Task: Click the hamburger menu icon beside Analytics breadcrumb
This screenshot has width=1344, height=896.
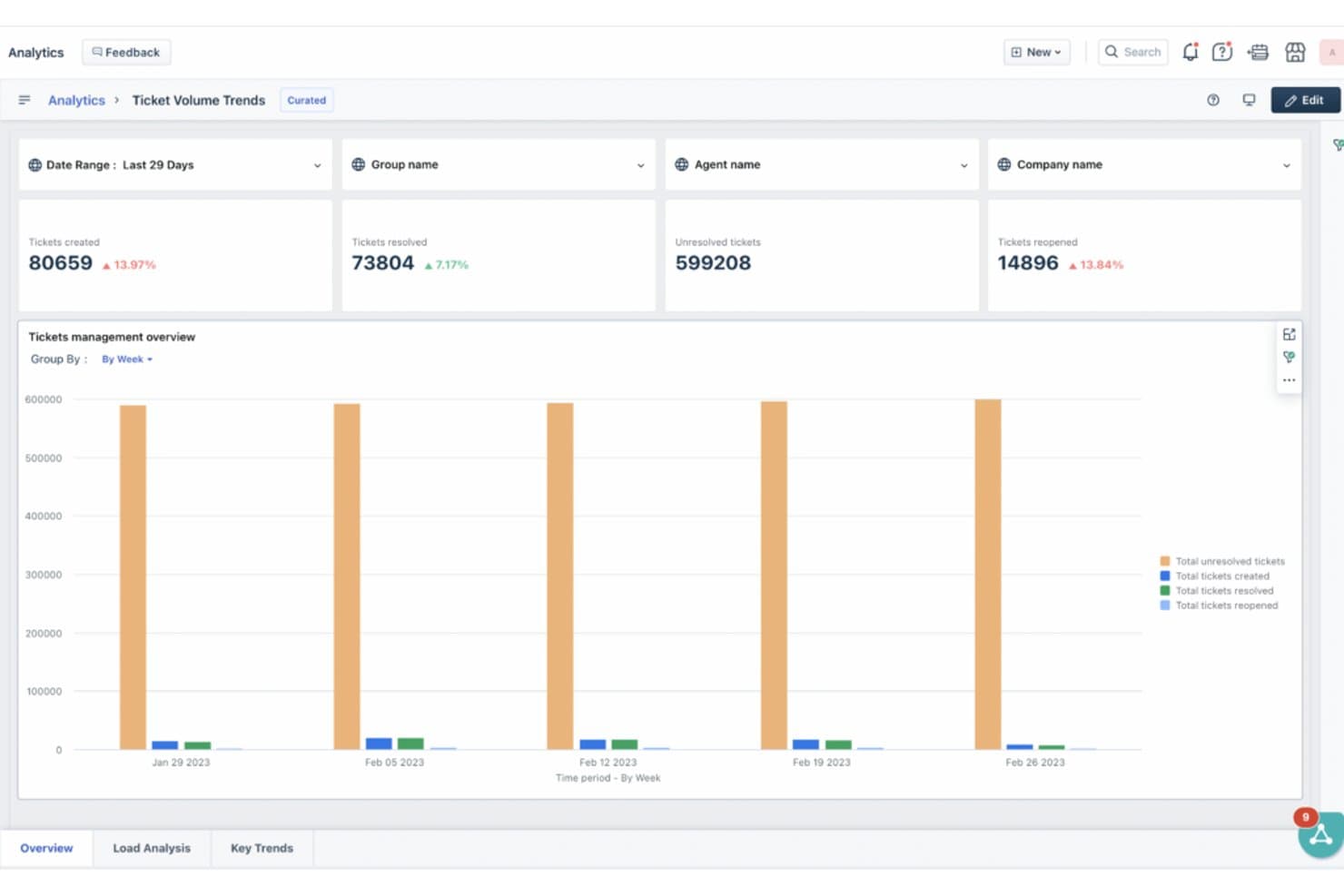Action: pyautogui.click(x=25, y=100)
